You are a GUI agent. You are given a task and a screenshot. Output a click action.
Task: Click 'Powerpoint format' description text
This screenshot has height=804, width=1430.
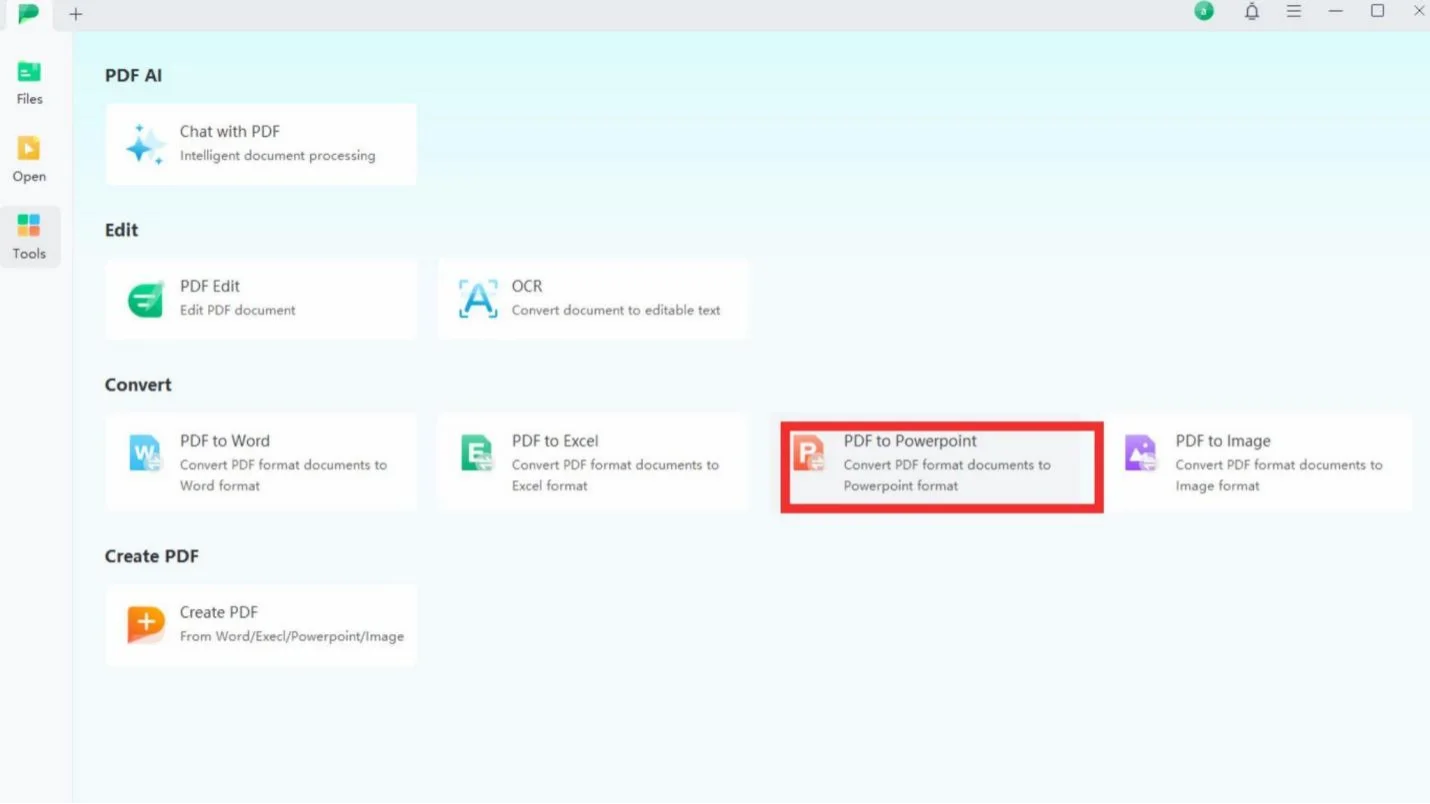[901, 486]
